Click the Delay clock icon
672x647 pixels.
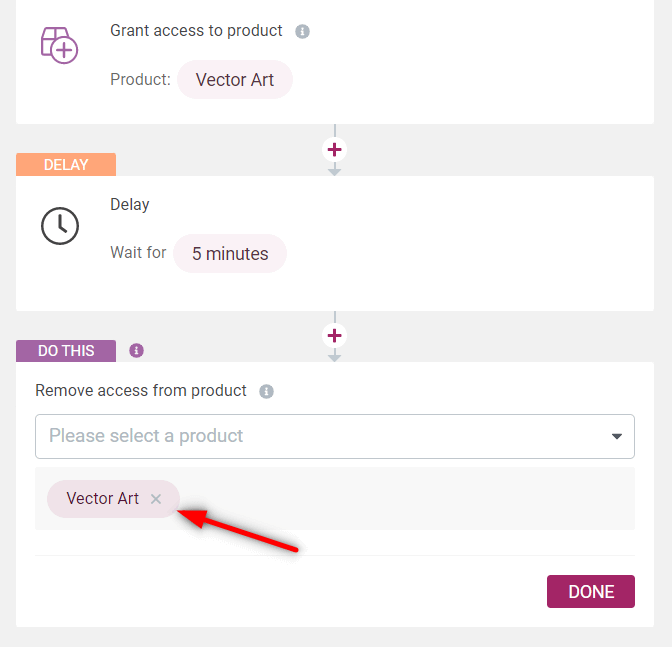[x=60, y=226]
